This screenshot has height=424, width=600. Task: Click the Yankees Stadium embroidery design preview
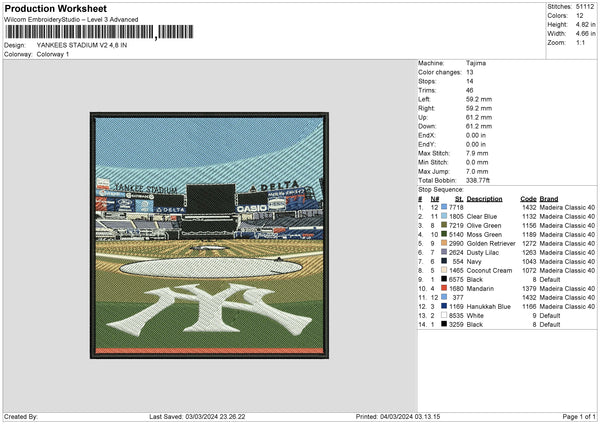pyautogui.click(x=209, y=235)
